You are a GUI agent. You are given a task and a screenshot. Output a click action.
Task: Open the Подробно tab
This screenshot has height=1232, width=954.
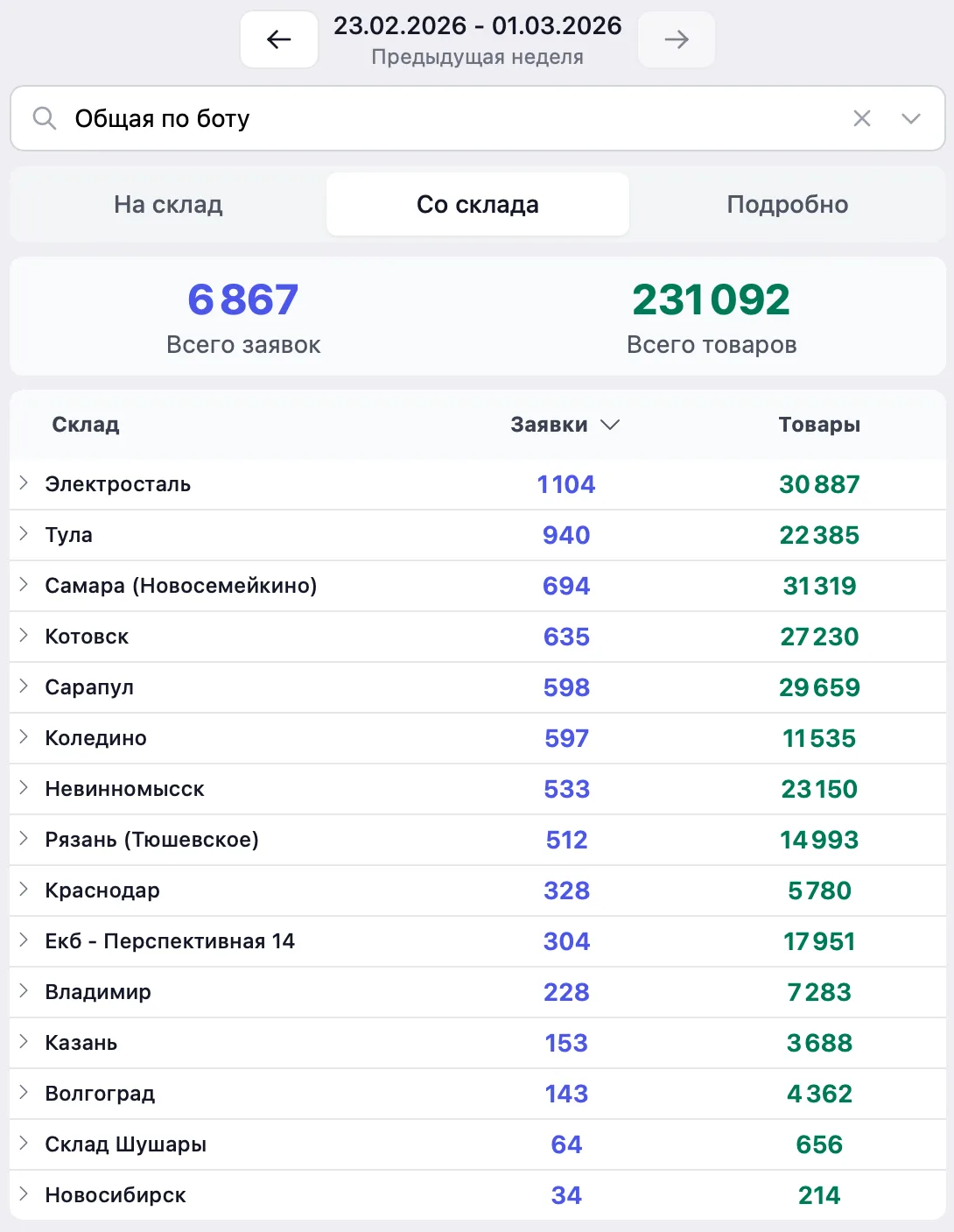[787, 205]
